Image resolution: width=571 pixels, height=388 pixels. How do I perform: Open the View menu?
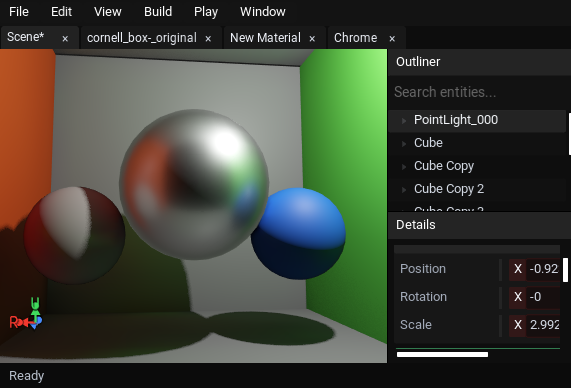(x=107, y=12)
